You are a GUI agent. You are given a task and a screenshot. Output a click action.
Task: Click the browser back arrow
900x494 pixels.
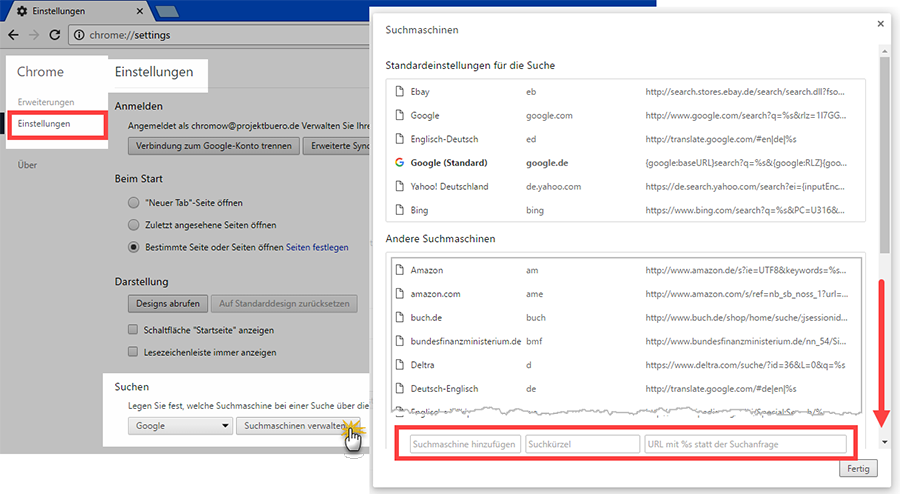coord(13,35)
